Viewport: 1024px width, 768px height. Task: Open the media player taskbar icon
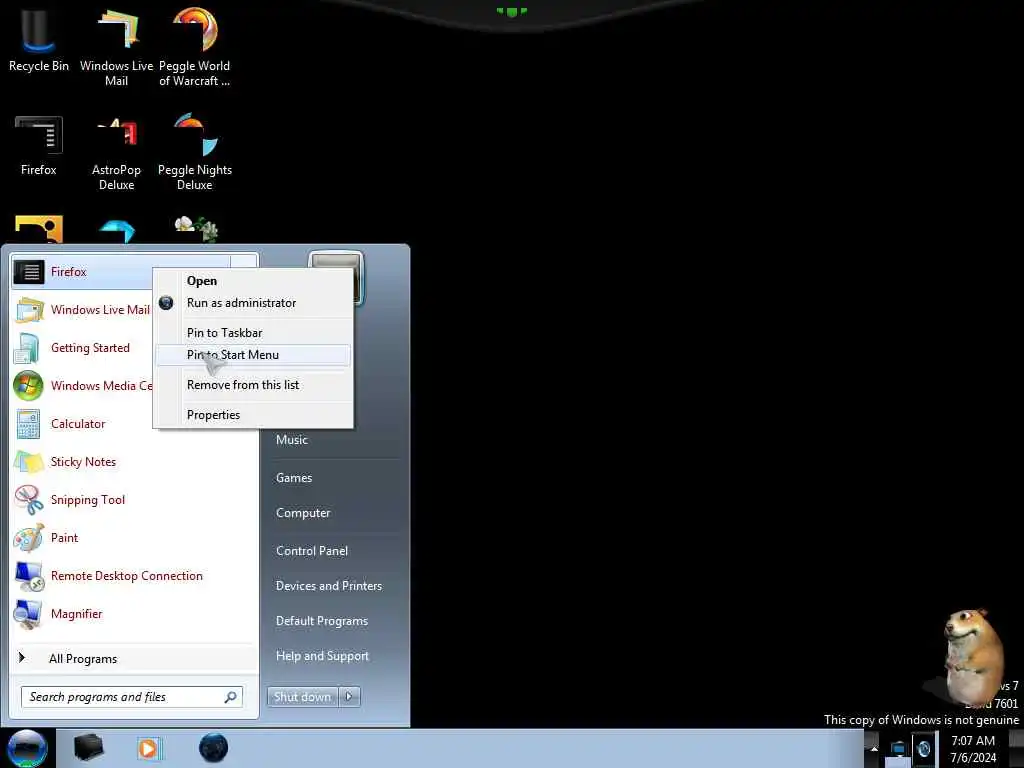point(148,748)
